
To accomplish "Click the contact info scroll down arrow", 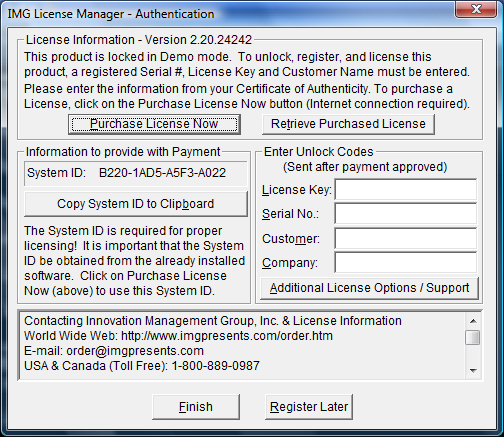I will pyautogui.click(x=473, y=370).
